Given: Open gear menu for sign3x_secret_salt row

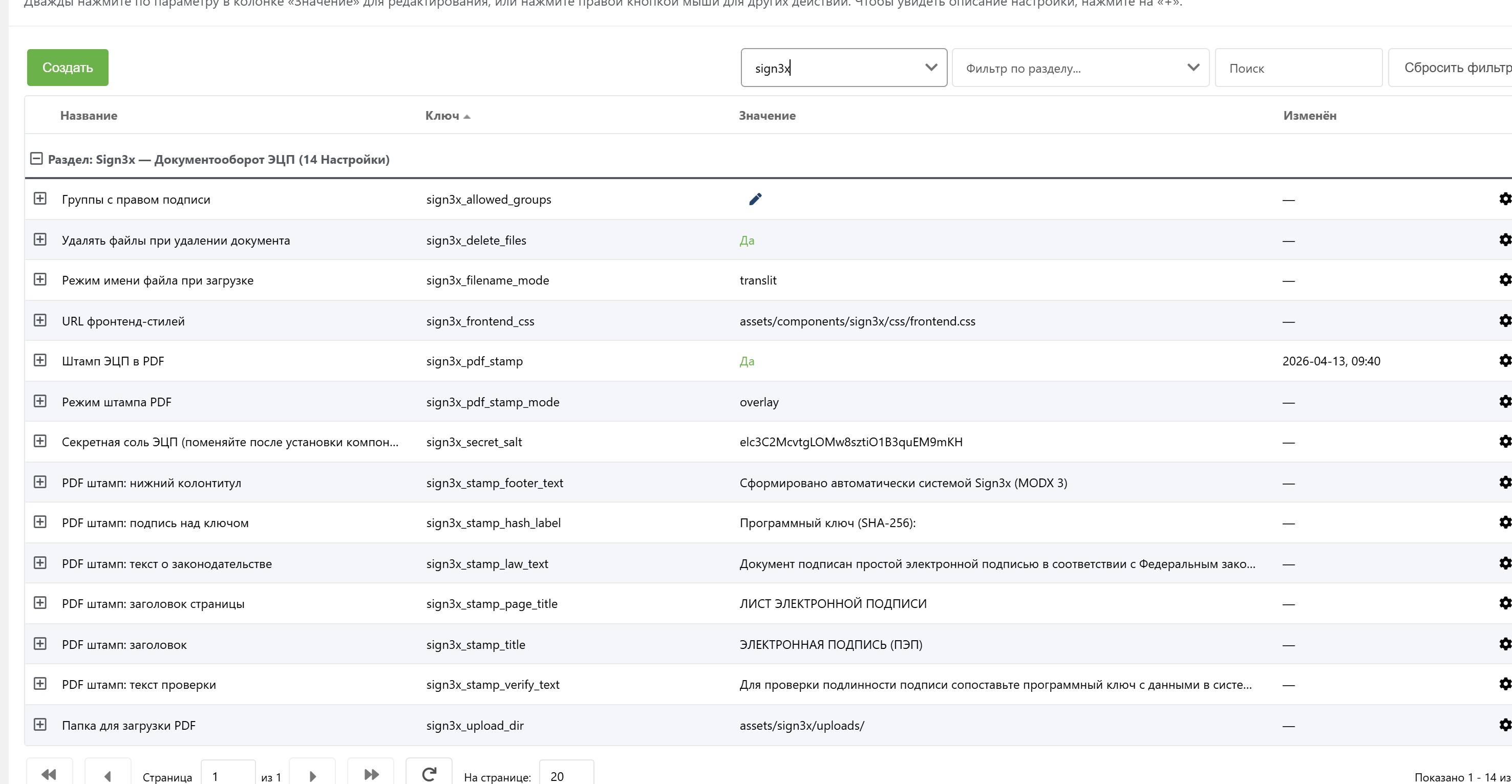Looking at the screenshot, I should click(1505, 441).
